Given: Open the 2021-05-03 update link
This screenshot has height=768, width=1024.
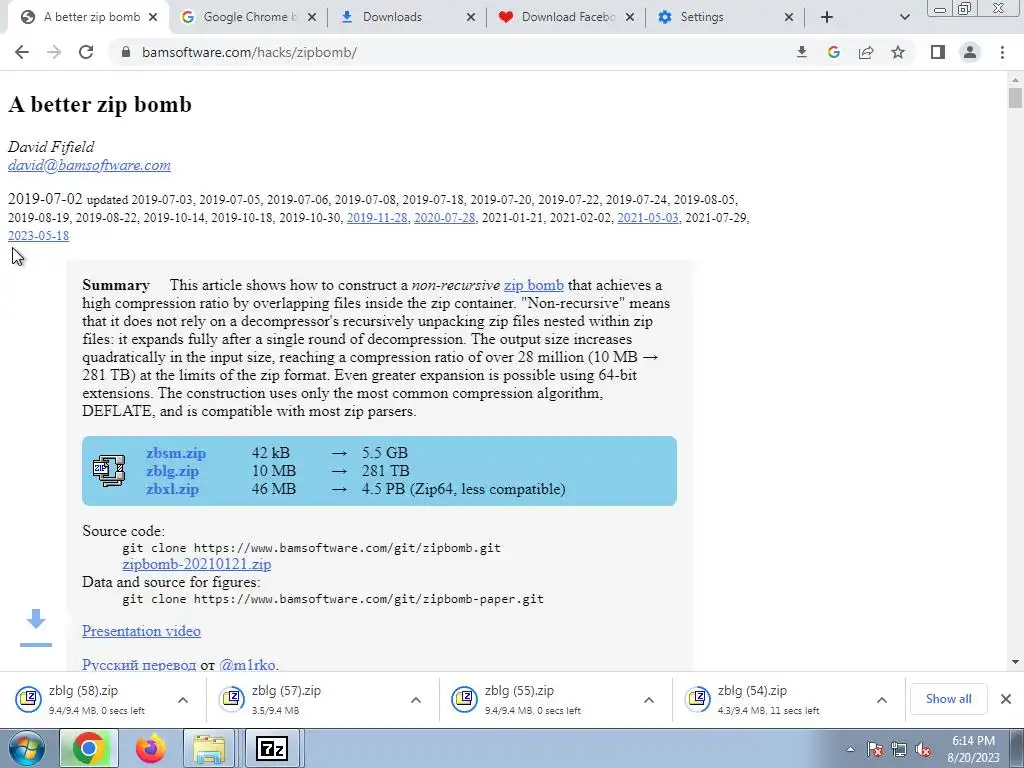Looking at the screenshot, I should [648, 217].
